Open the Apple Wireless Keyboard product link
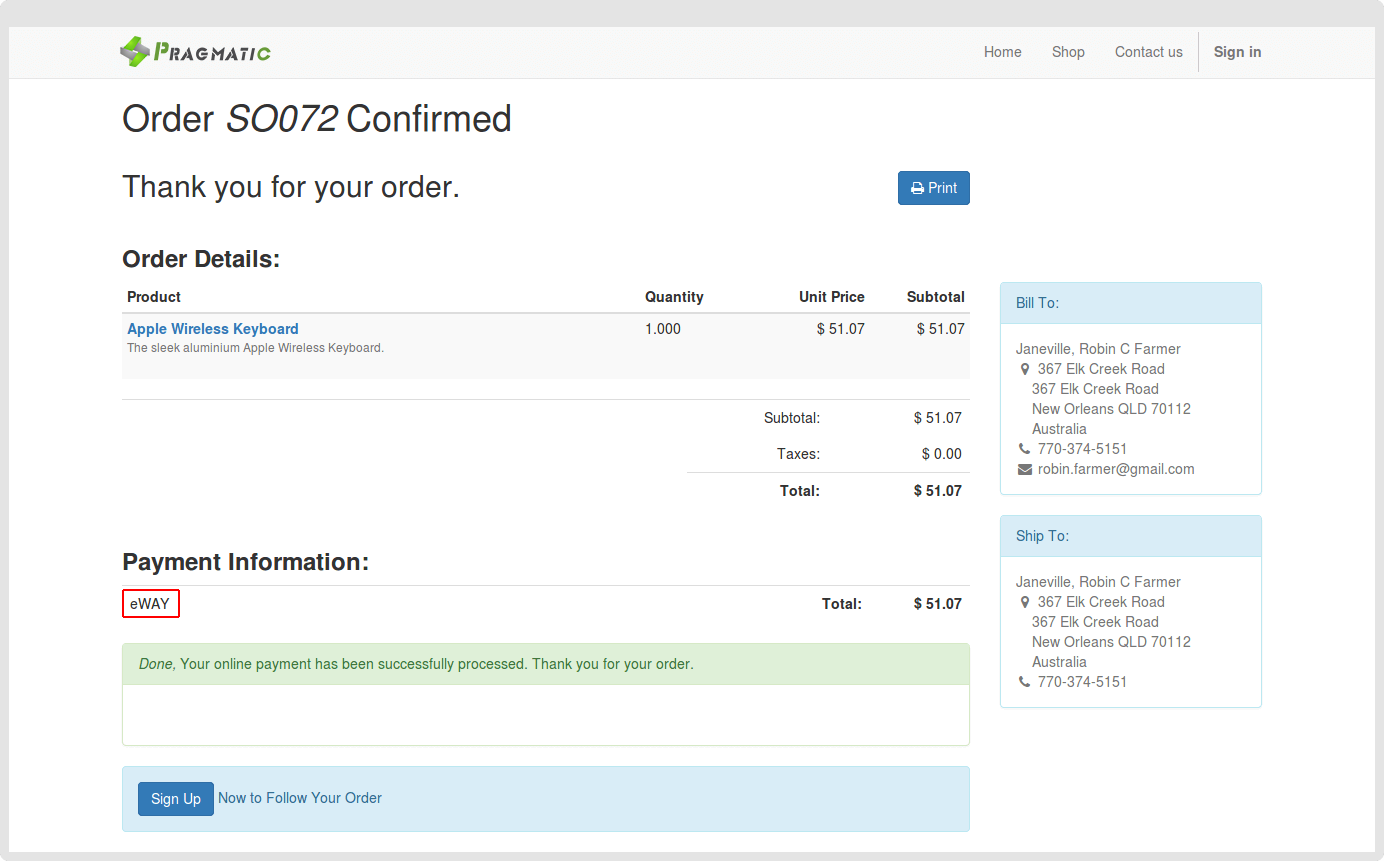The image size is (1384, 861). click(213, 329)
